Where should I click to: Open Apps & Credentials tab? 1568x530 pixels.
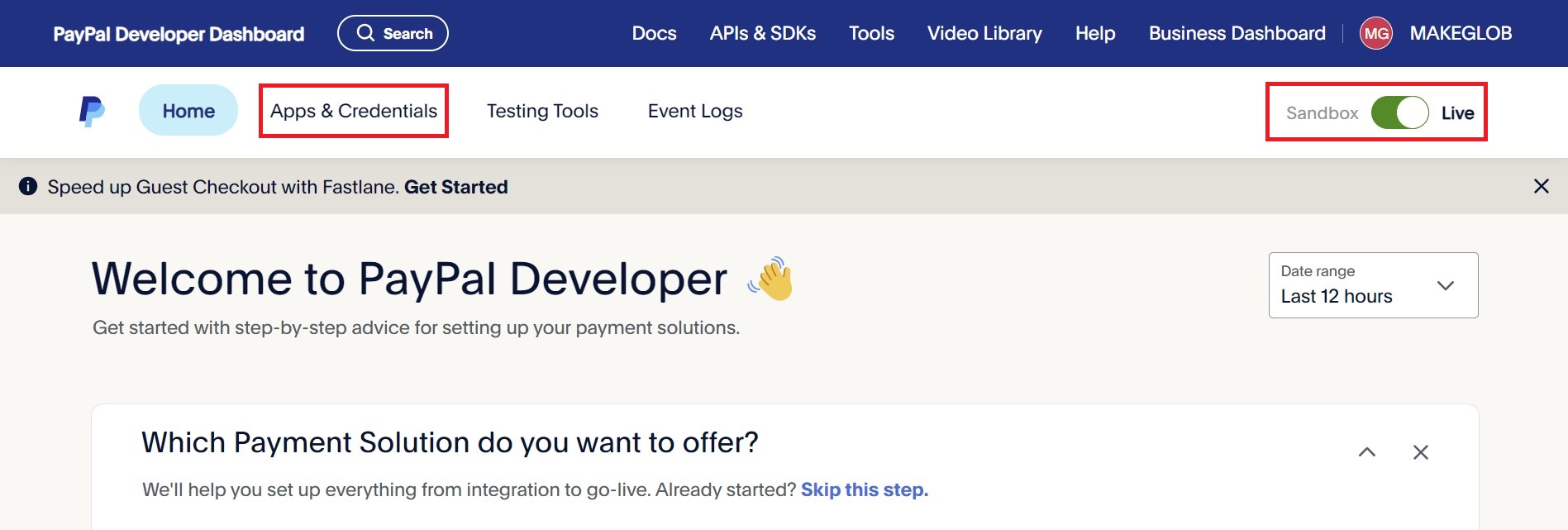tap(354, 111)
